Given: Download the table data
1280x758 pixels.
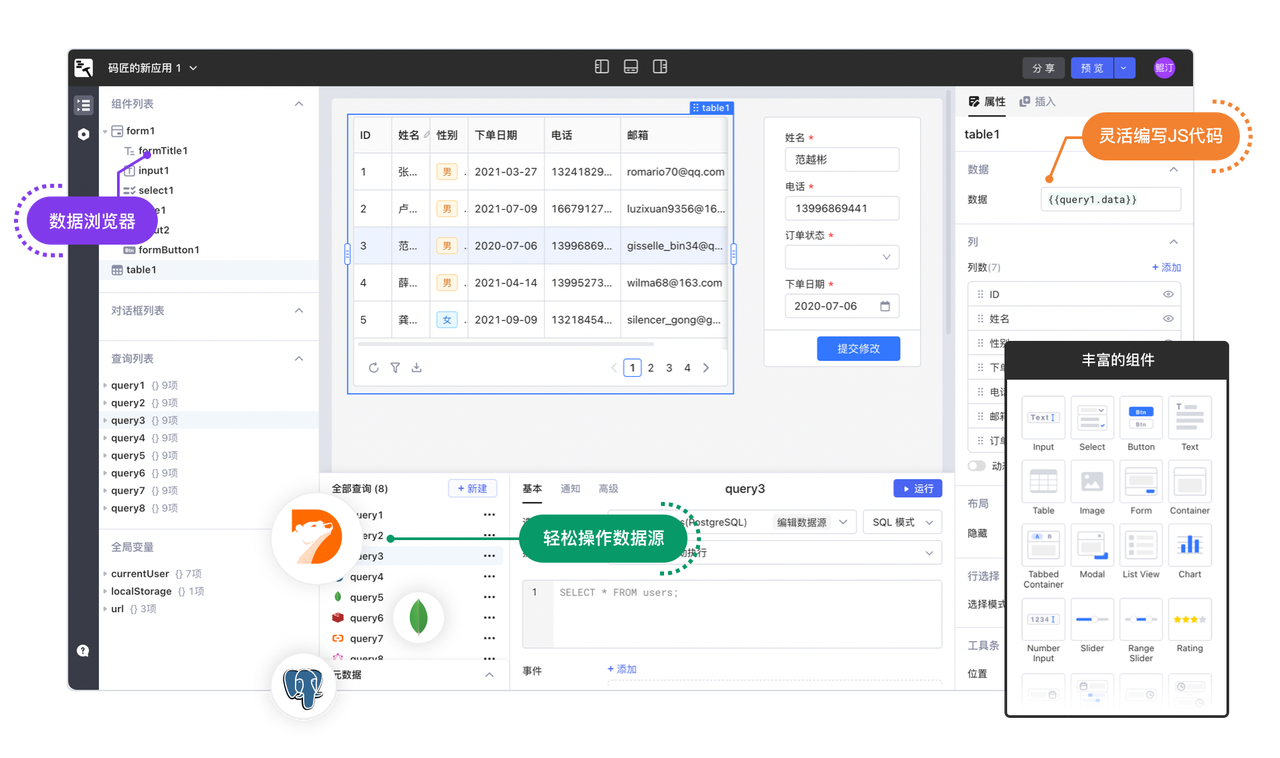Looking at the screenshot, I should point(417,368).
